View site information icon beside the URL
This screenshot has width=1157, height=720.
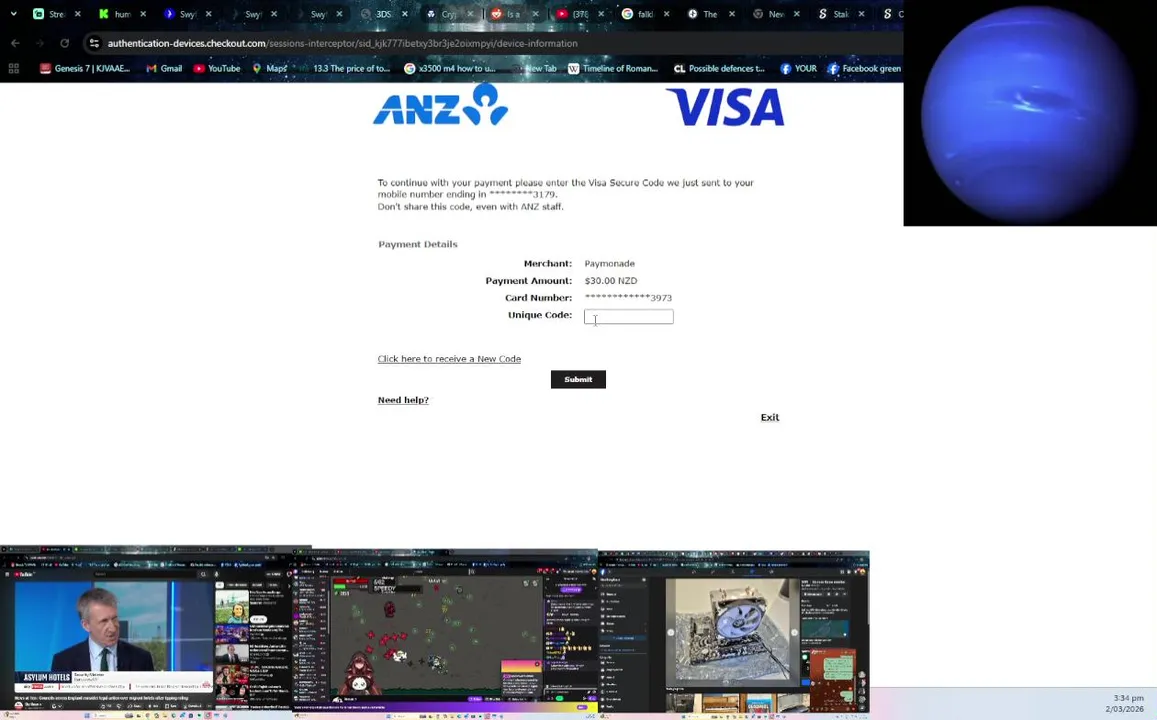tap(94, 44)
